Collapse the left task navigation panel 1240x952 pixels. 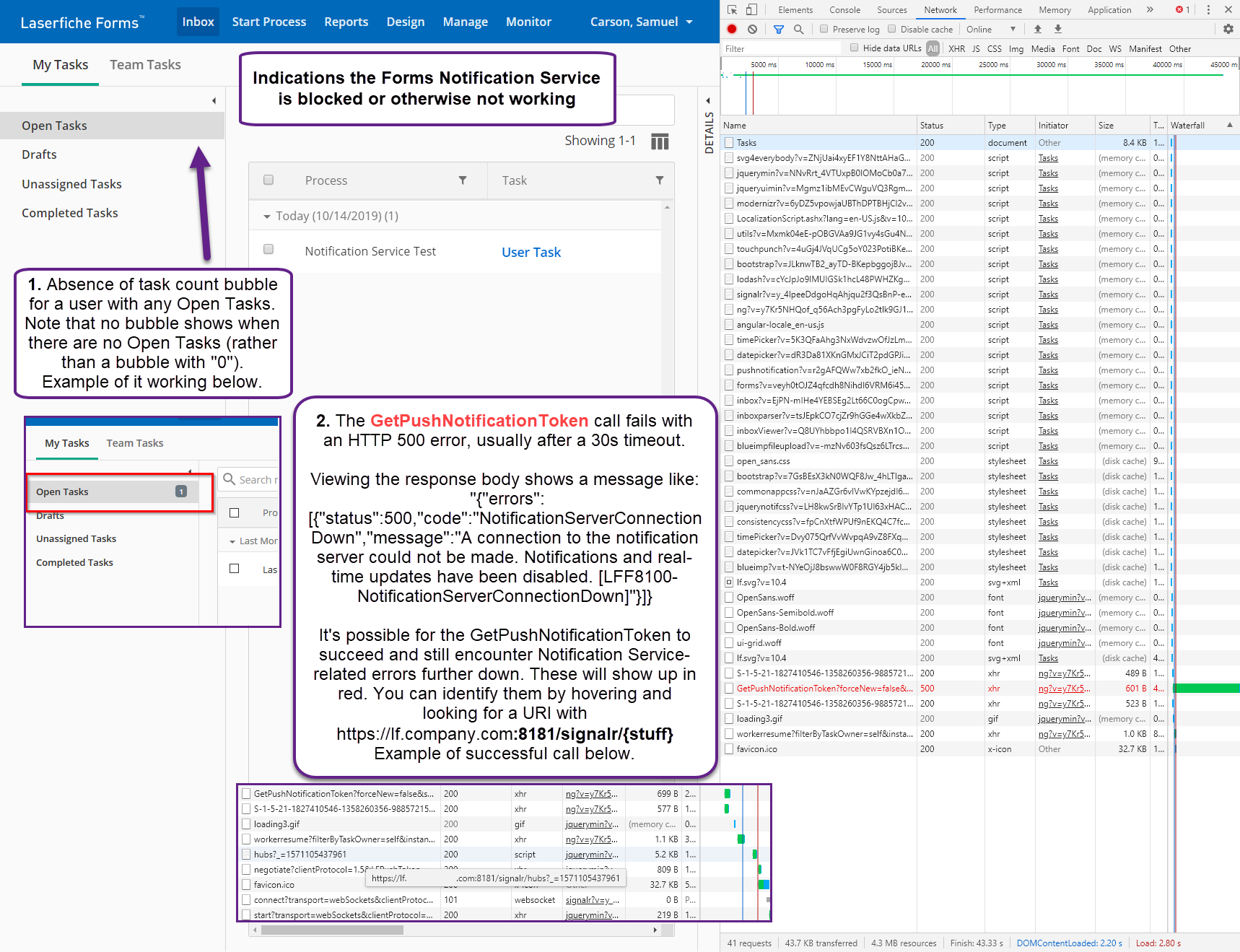[214, 101]
